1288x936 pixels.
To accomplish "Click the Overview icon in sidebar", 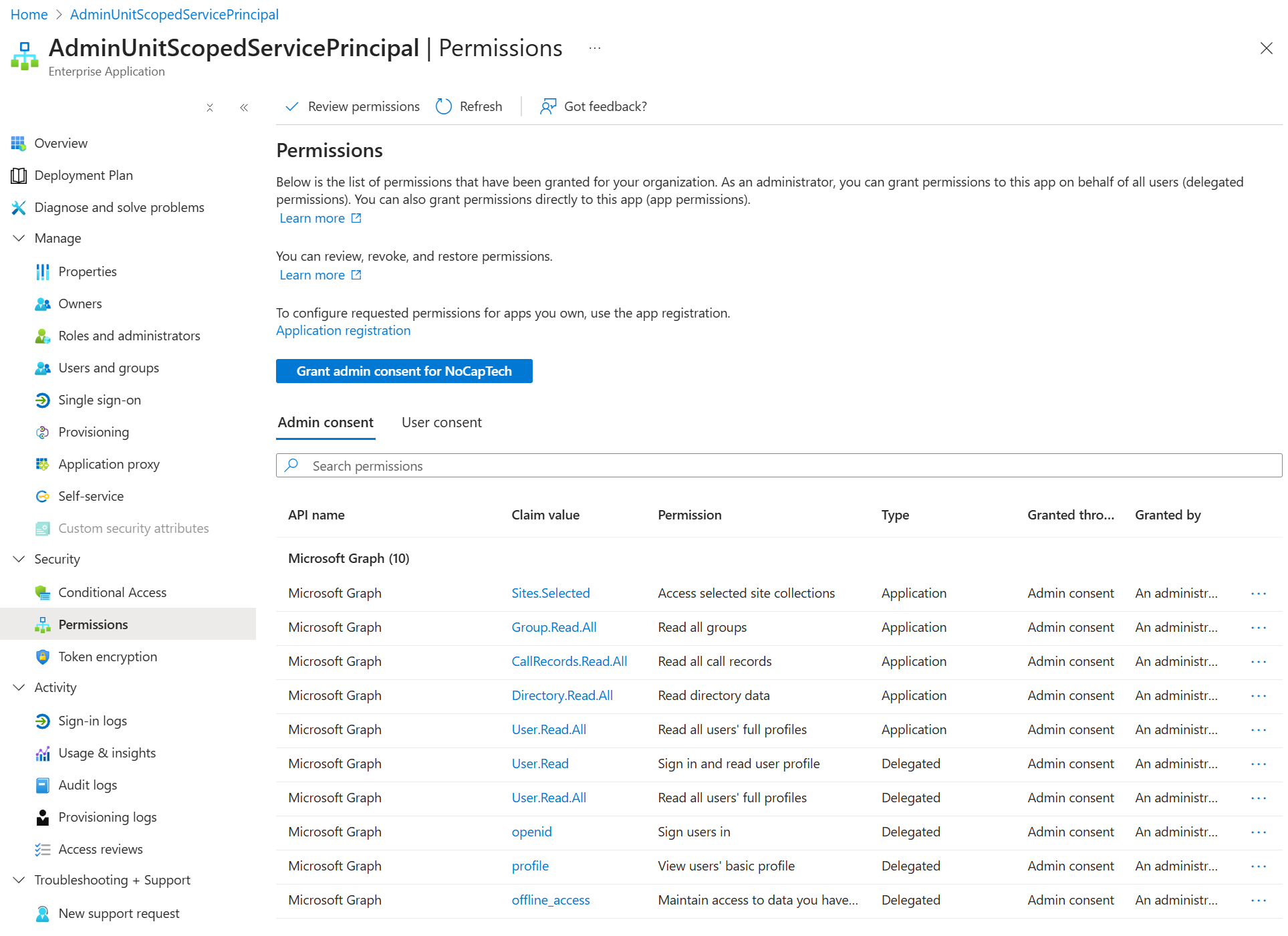I will [x=19, y=143].
